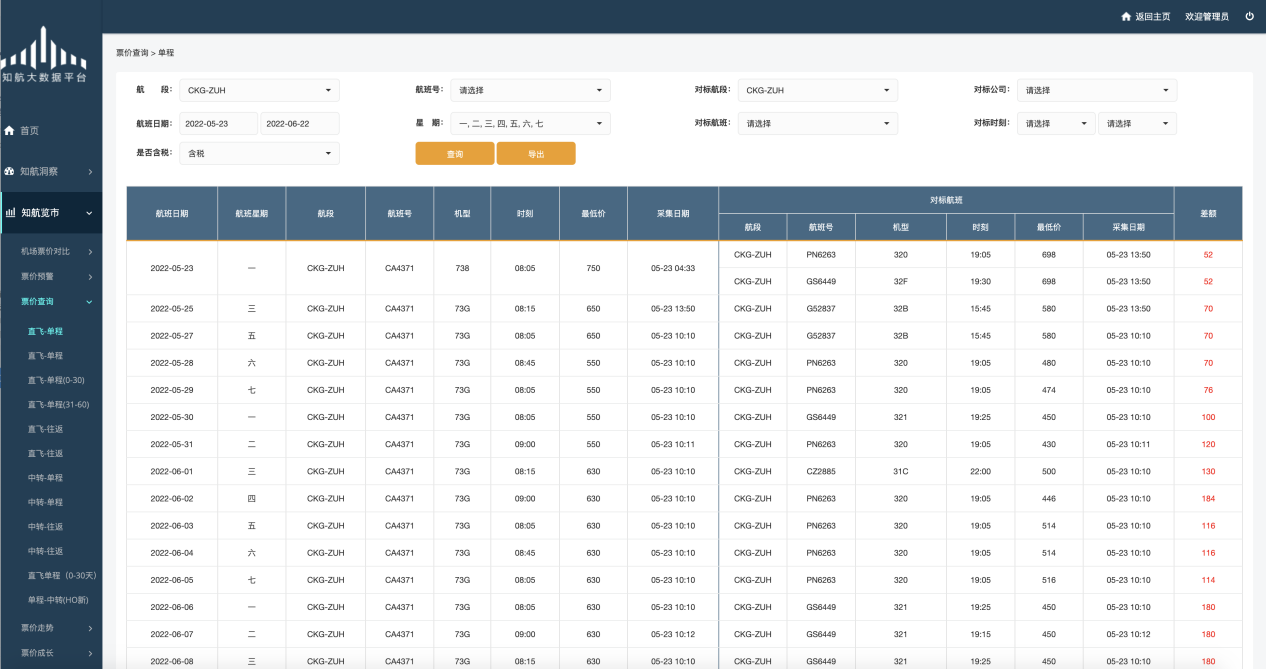The height and width of the screenshot is (669, 1266).
Task: Click the 知航洞察 dashboard icon in sidebar
Action: 10,171
